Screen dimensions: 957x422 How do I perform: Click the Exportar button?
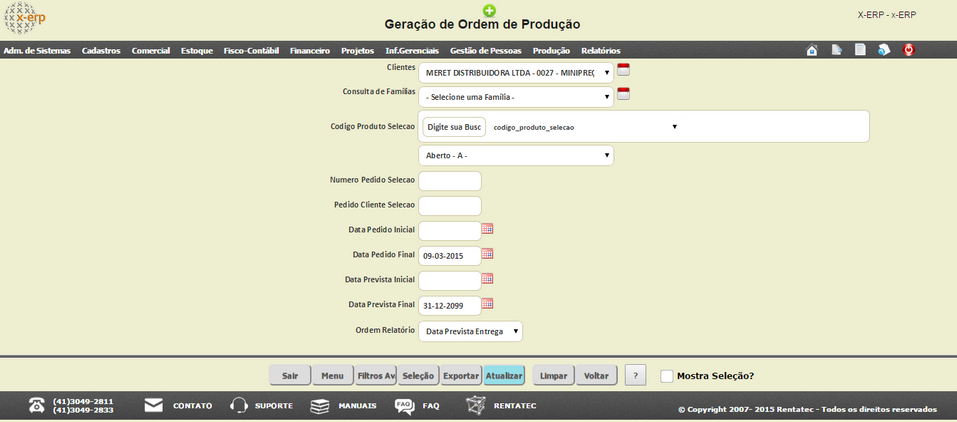pos(461,376)
